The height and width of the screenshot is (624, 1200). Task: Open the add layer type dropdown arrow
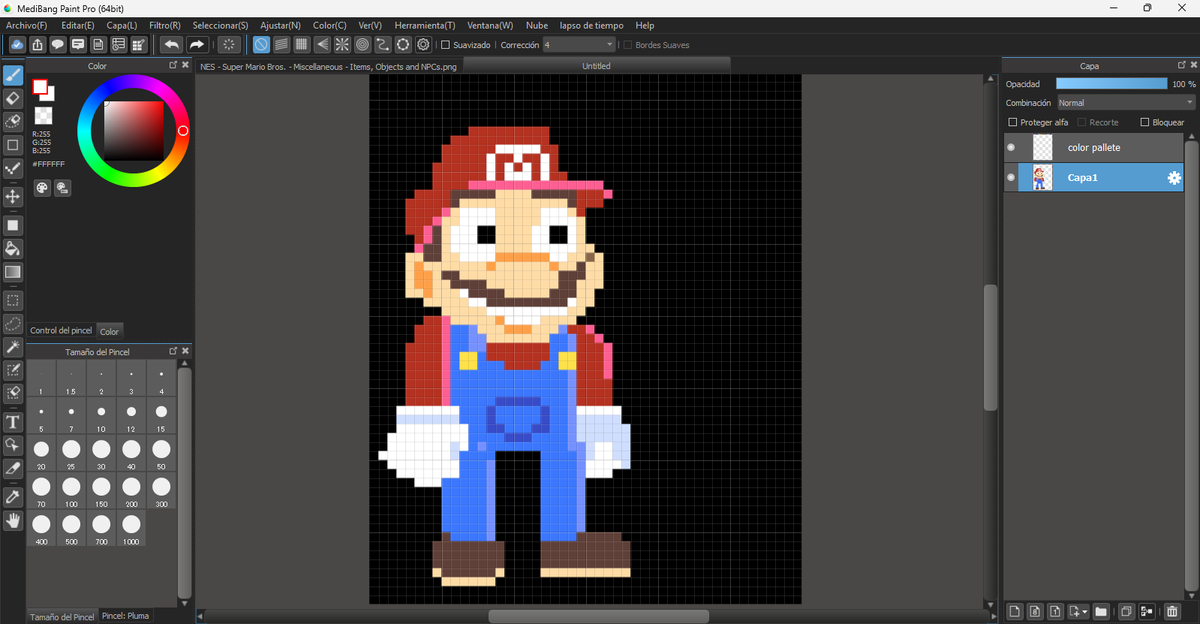point(1085,612)
